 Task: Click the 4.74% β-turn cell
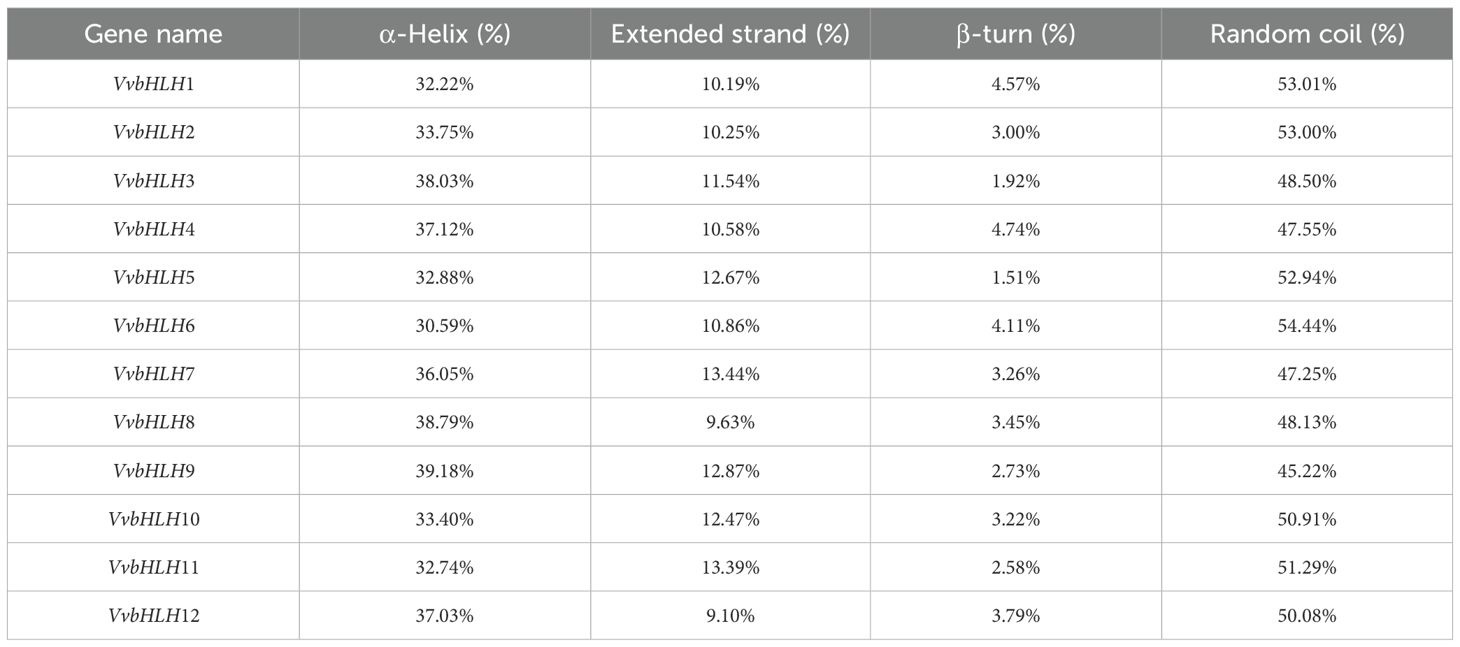click(x=1015, y=229)
